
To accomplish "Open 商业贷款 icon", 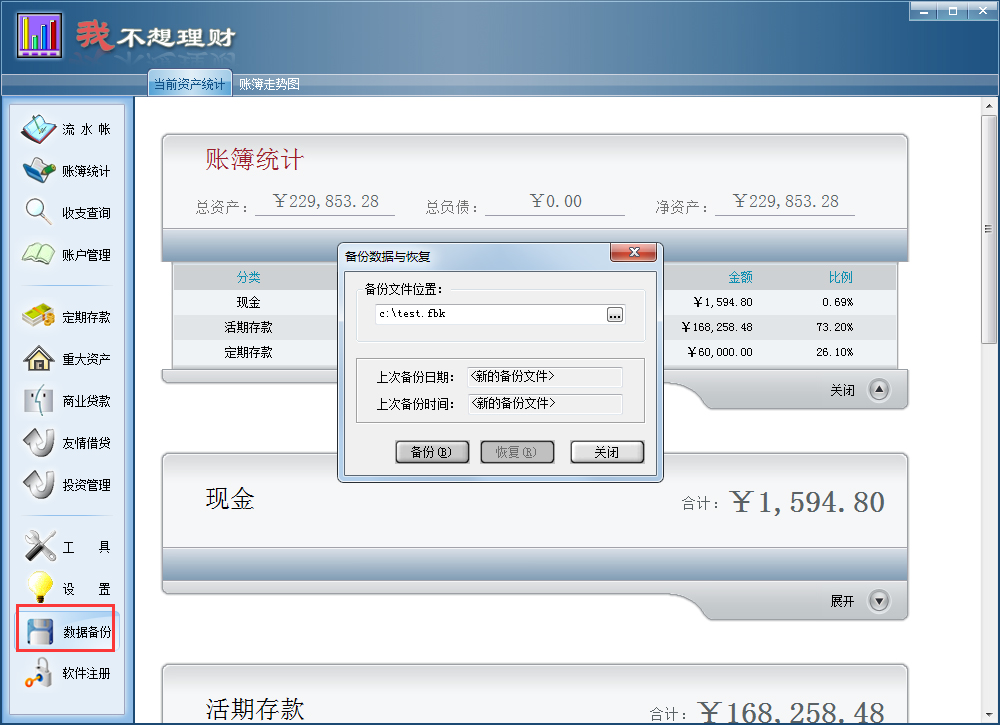I will [x=38, y=400].
